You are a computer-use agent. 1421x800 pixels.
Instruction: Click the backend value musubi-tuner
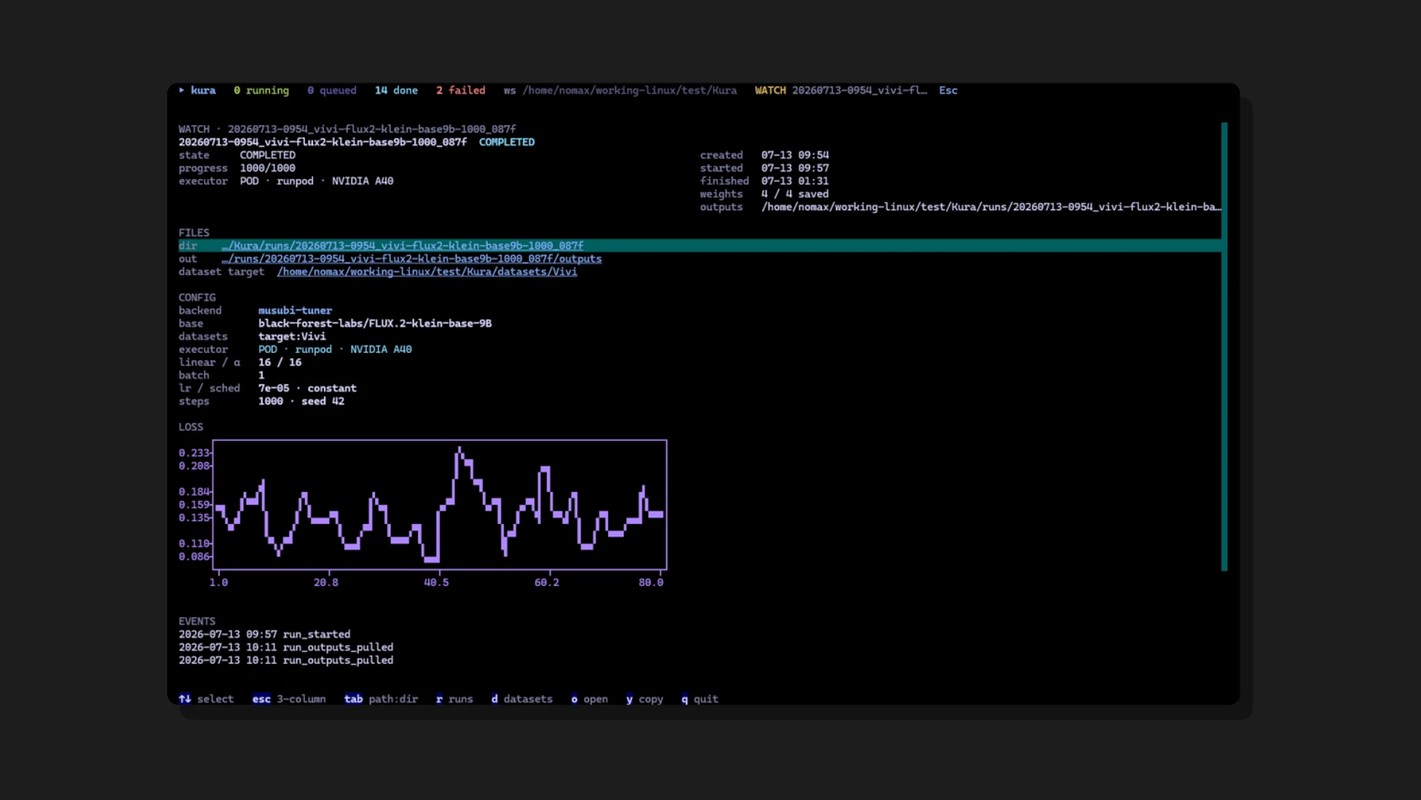[x=295, y=311]
